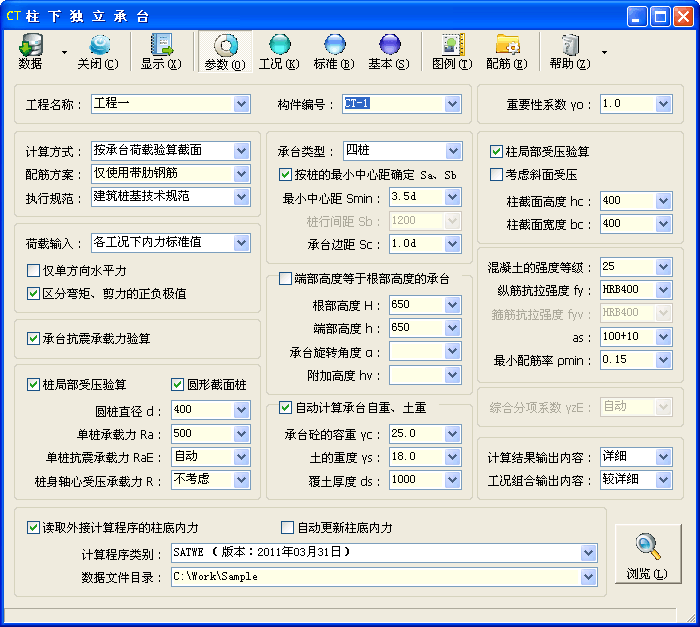Grab the window corner grip handle
The height and width of the screenshot is (627, 700).
pyautogui.click(x=691, y=618)
